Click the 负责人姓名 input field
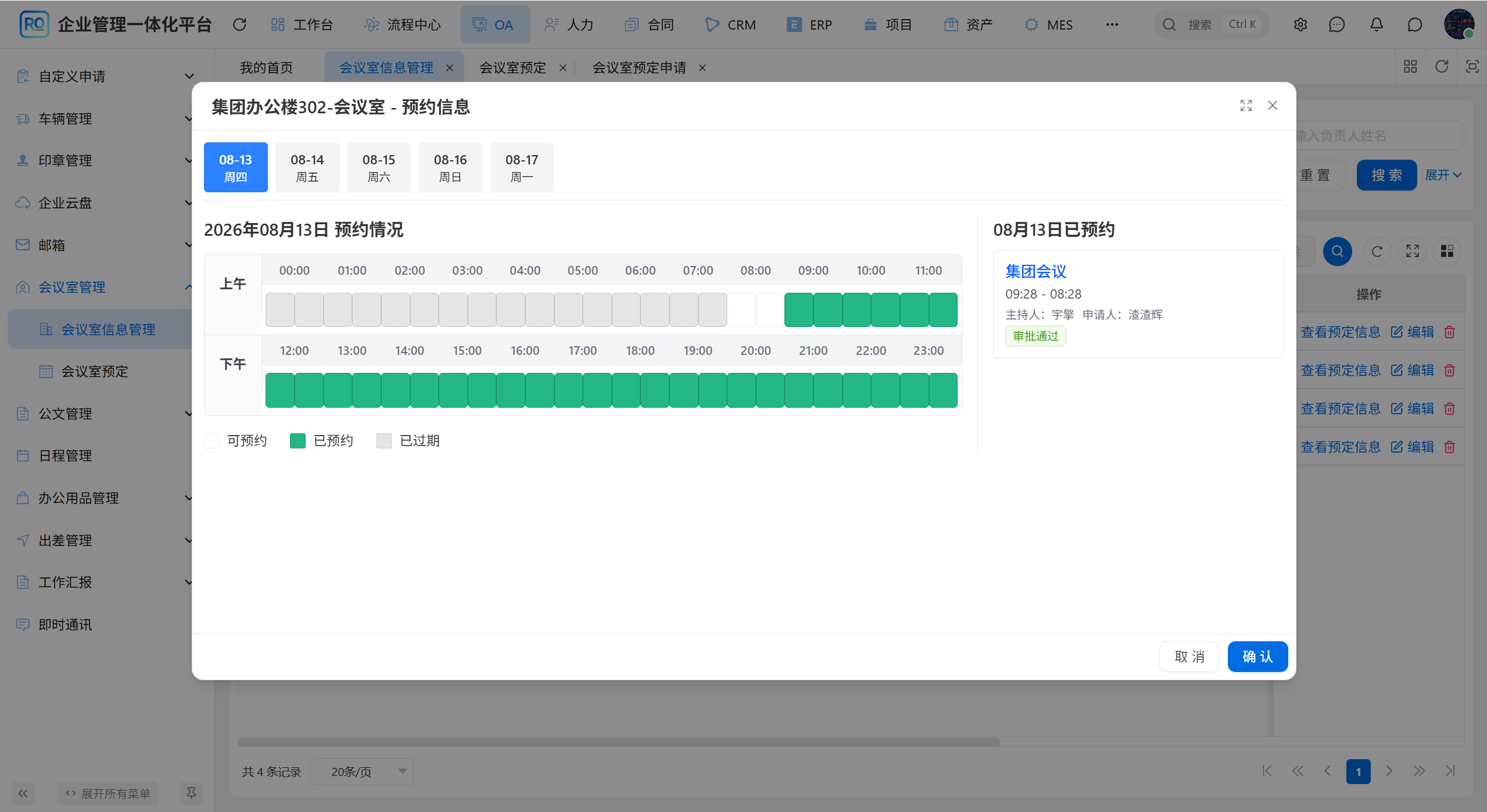 pyautogui.click(x=1379, y=135)
